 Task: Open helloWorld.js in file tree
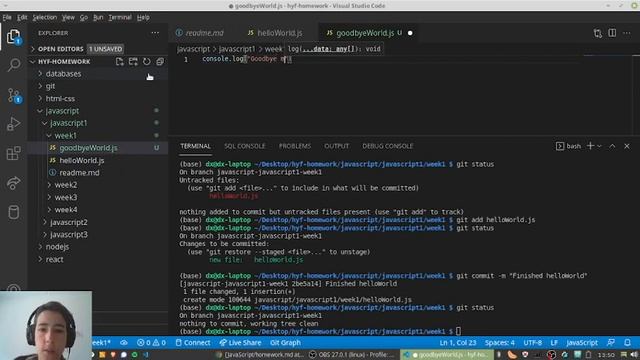[x=82, y=160]
